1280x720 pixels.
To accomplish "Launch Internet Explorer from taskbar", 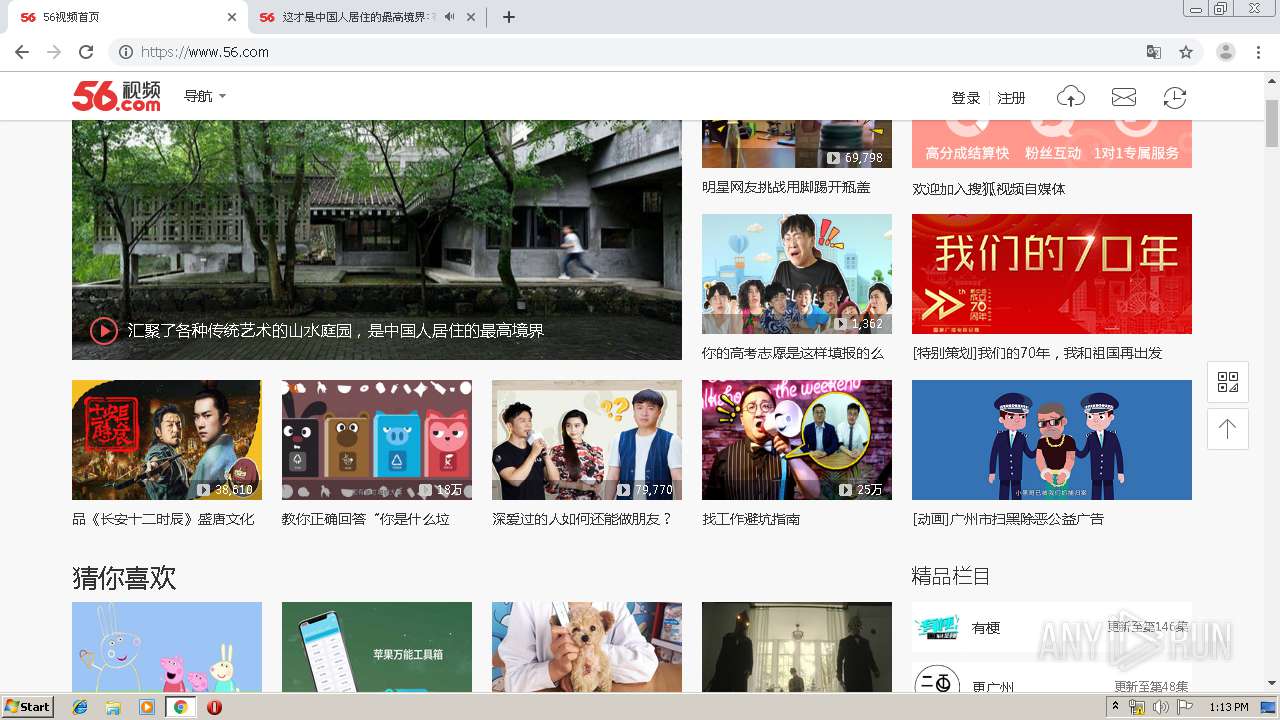I will point(80,707).
